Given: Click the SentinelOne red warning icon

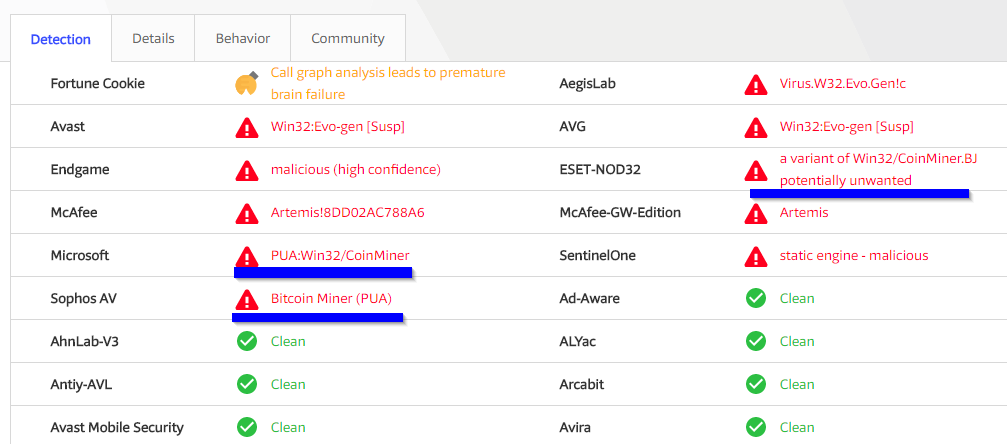Looking at the screenshot, I should tap(756, 256).
